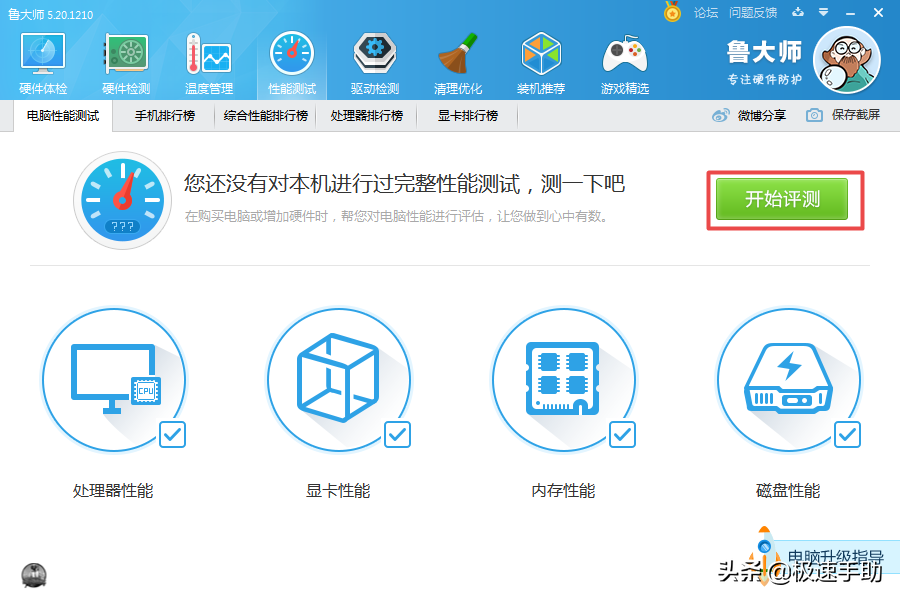
Task: Click the 内存性能 label text
Action: coord(563,491)
